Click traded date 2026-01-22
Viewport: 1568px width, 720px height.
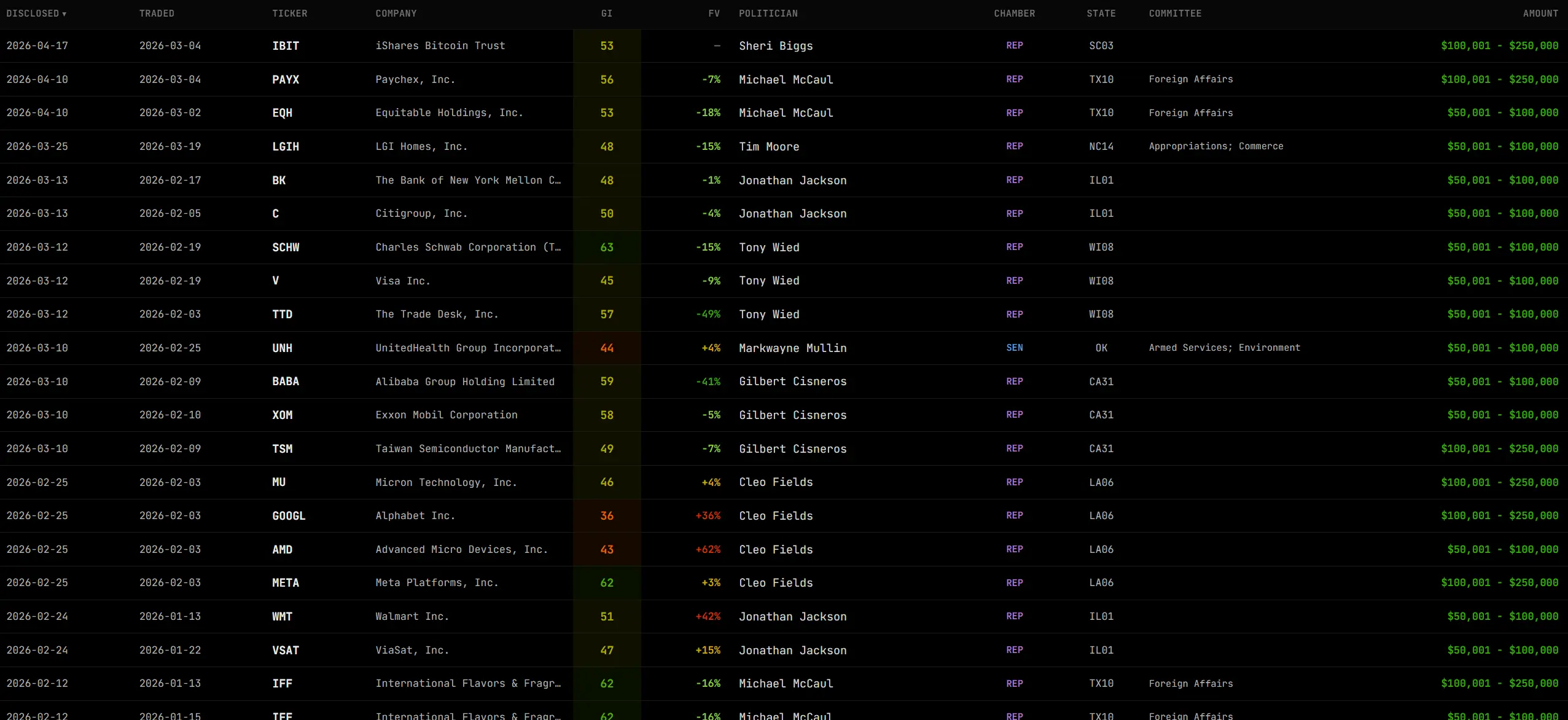[170, 651]
